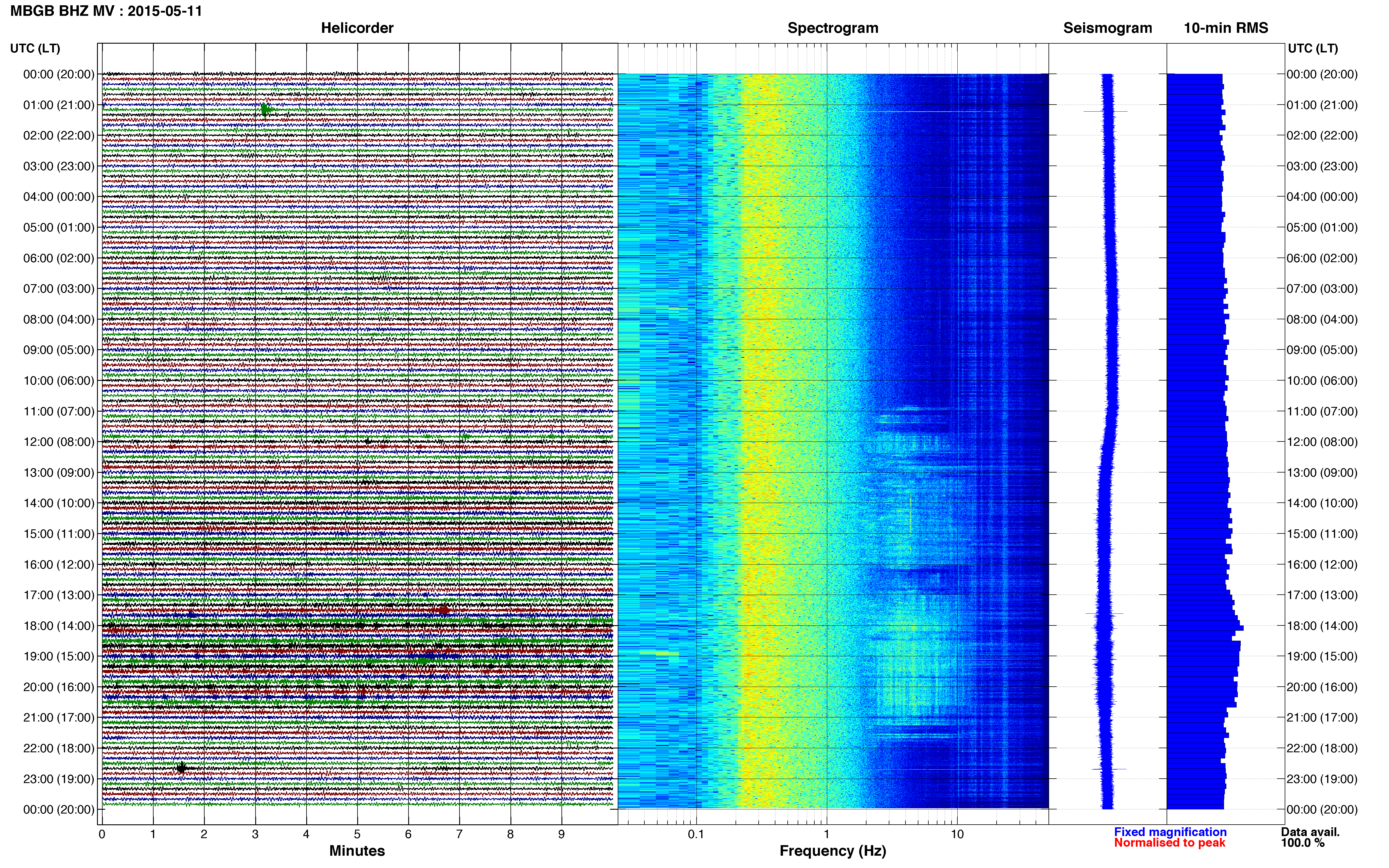Select the "Data avail." label
The image size is (1389, 868).
point(1310,832)
